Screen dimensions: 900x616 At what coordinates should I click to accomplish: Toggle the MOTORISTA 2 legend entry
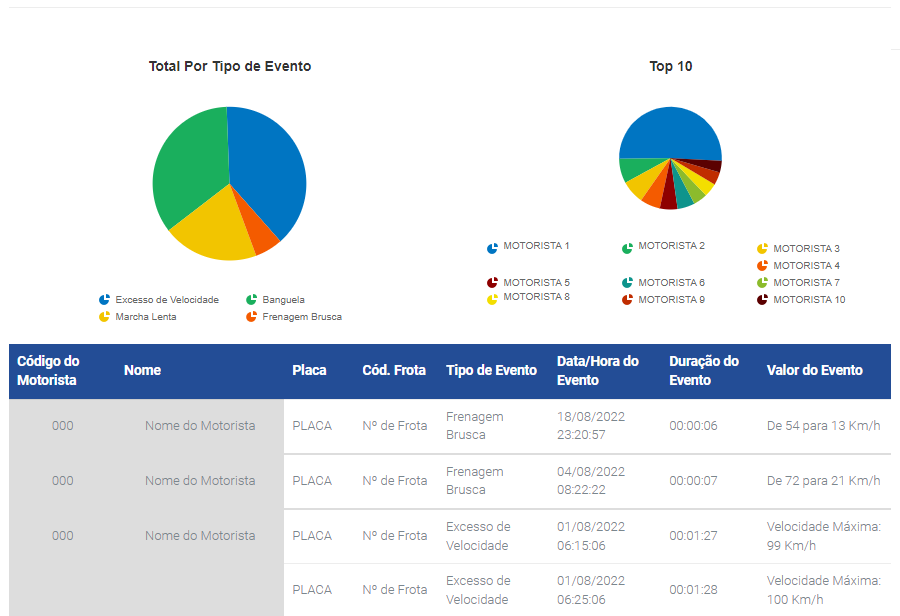point(664,247)
